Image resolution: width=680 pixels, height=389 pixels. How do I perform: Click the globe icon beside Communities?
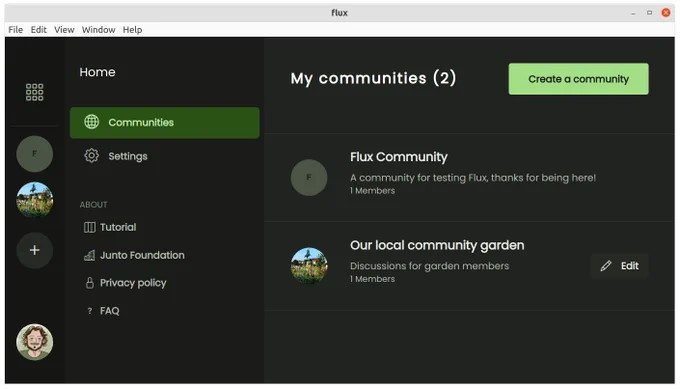click(92, 122)
